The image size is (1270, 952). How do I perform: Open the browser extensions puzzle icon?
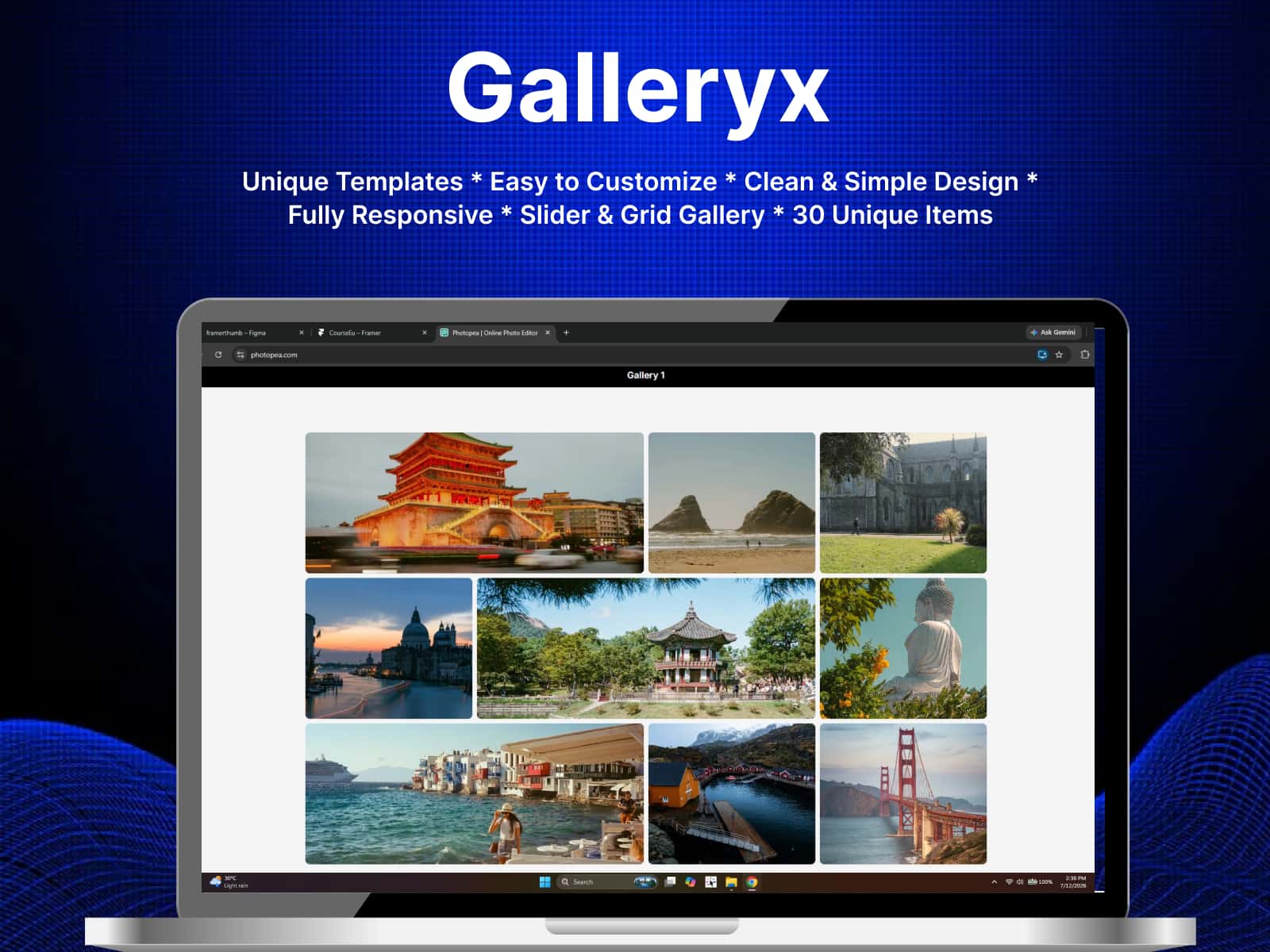click(x=1084, y=355)
